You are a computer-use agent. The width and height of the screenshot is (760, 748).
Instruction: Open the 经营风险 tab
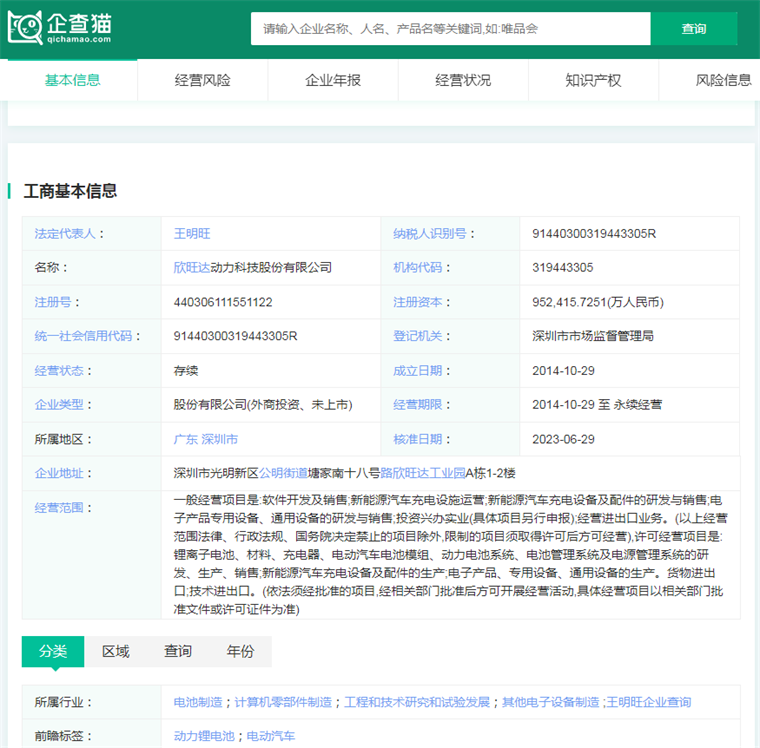pyautogui.click(x=203, y=80)
